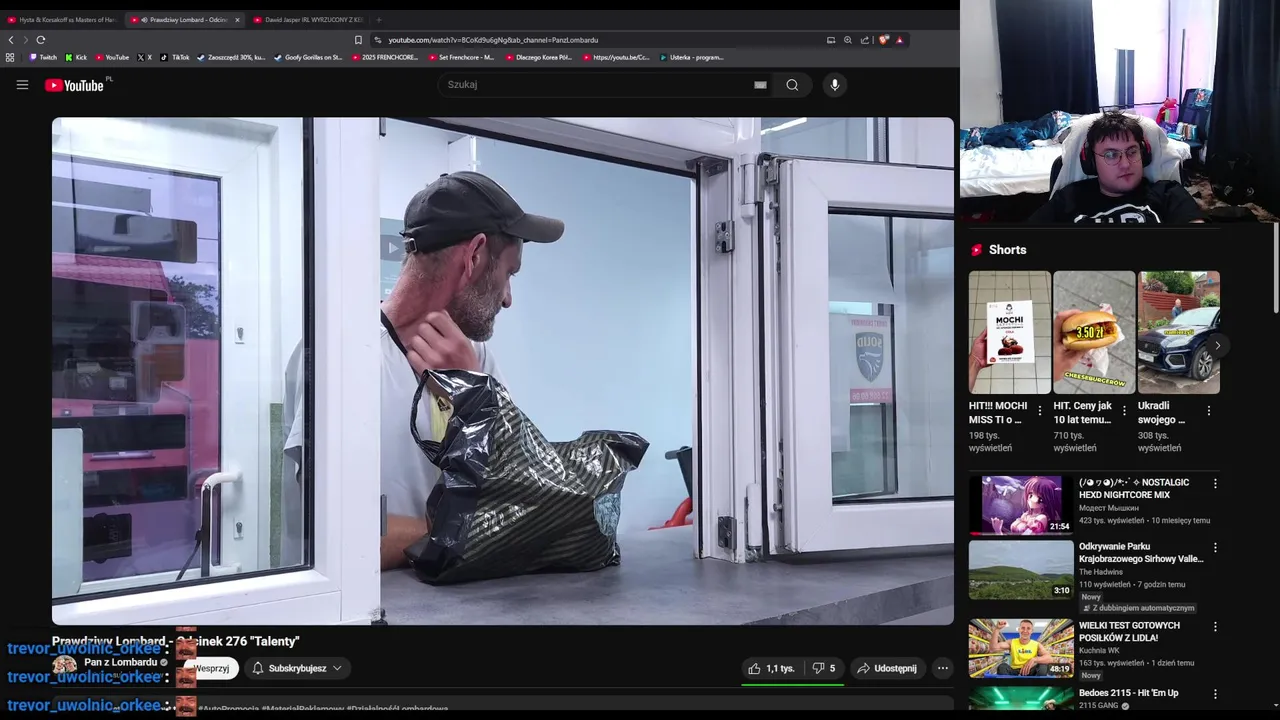Screen dimensions: 1280x720
Task: Open the on-screen keyboard icon in search box
Action: (x=760, y=85)
